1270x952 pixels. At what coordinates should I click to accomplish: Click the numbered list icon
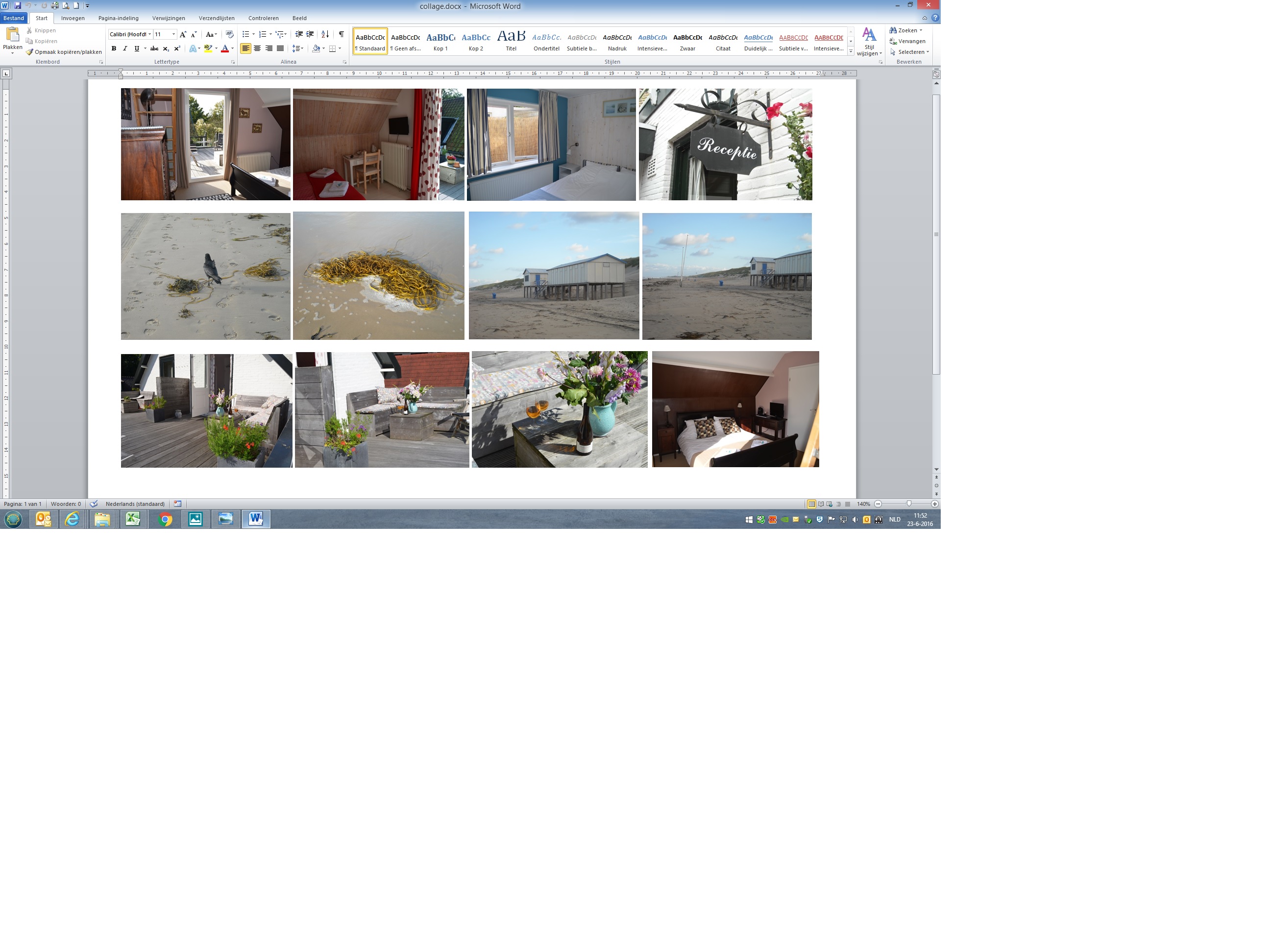tap(263, 34)
